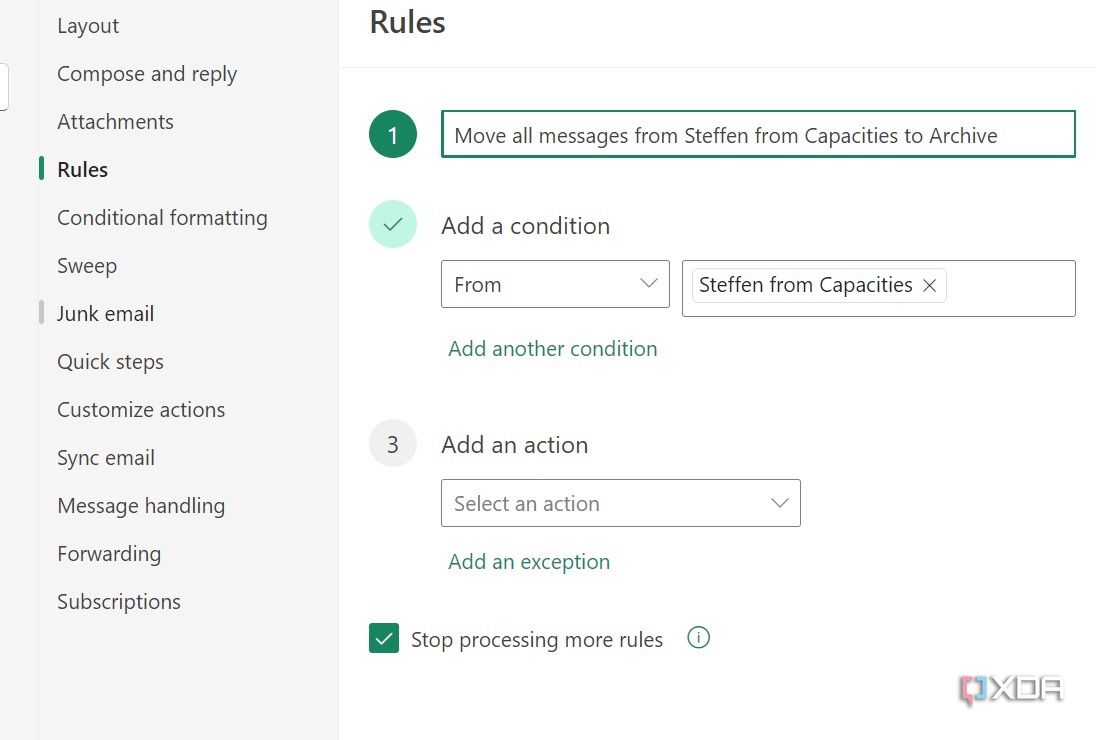Viewport: 1096px width, 740px height.
Task: Select the step 3 circle badge
Action: [392, 443]
